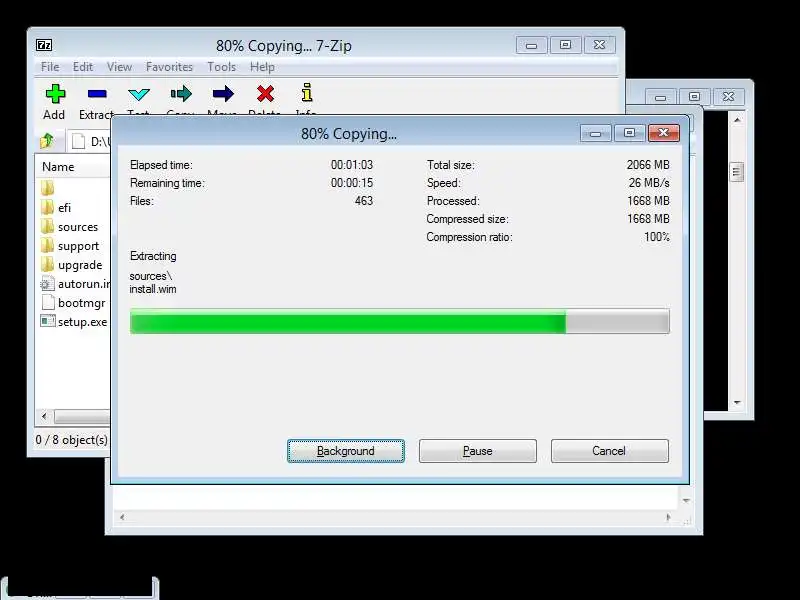The image size is (800, 600).
Task: Click the 100% compression ratio value
Action: (657, 237)
